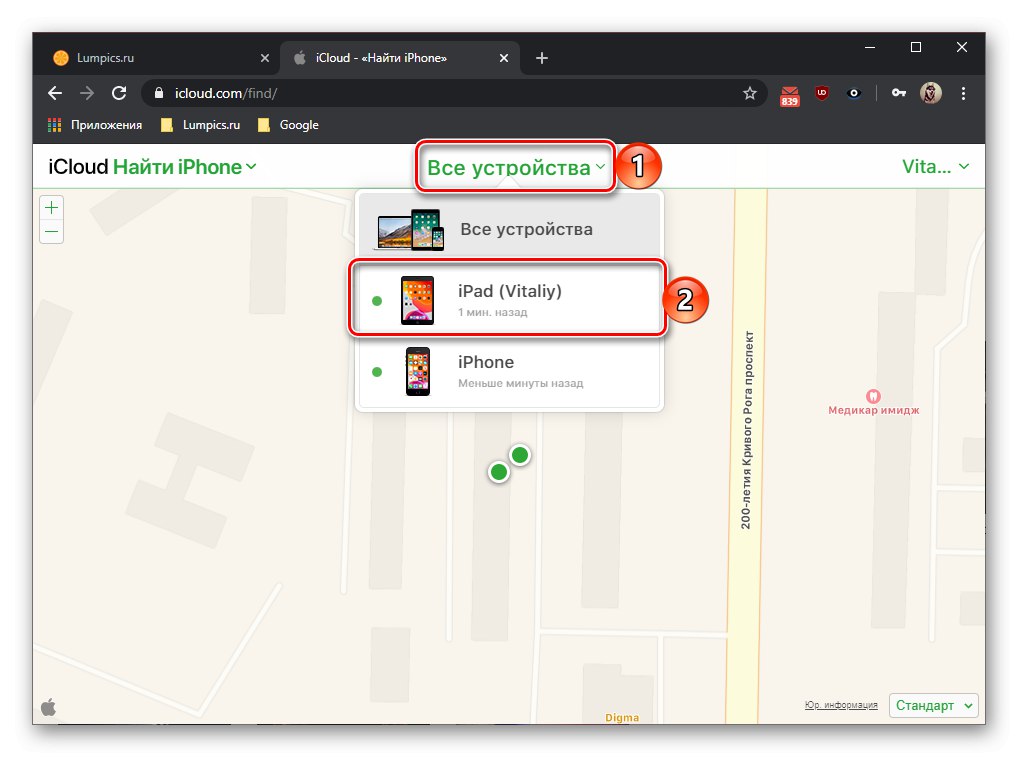
Task: Go back with the browser back arrow
Action: coord(55,93)
